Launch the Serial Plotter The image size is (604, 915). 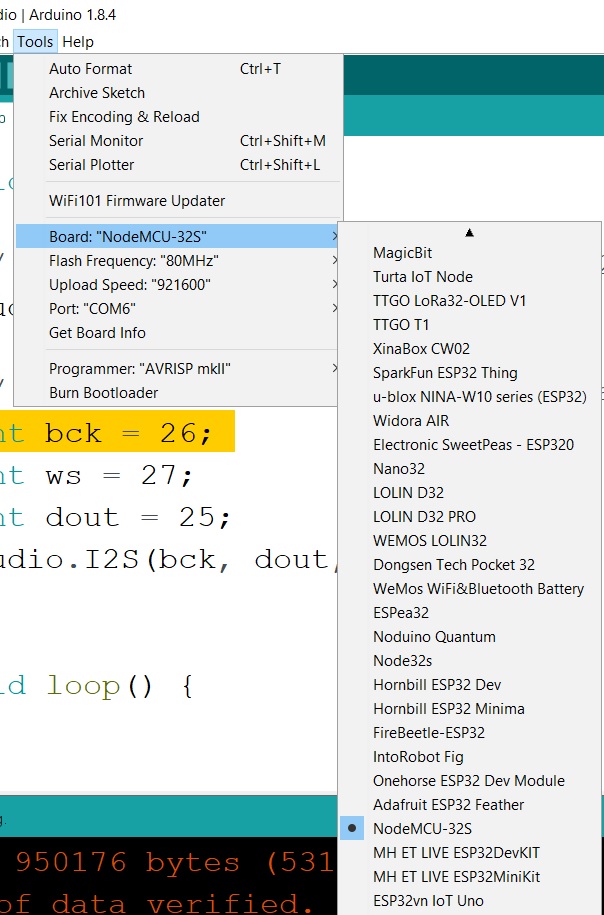[x=177, y=165]
